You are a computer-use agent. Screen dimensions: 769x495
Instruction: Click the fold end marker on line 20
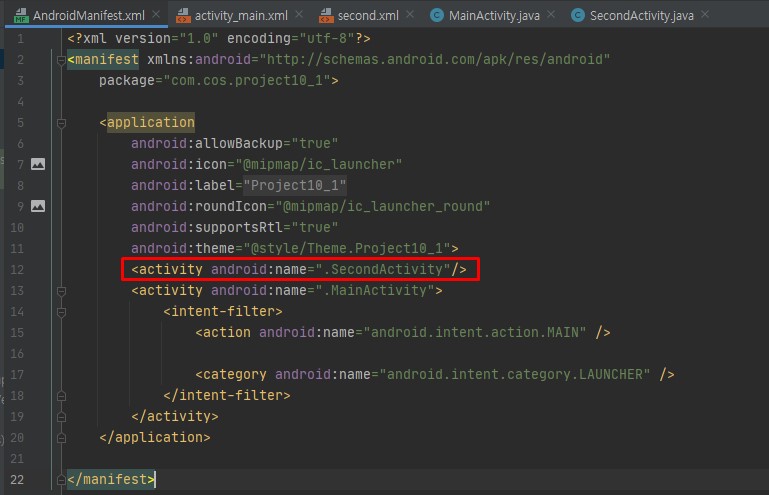pos(61,438)
